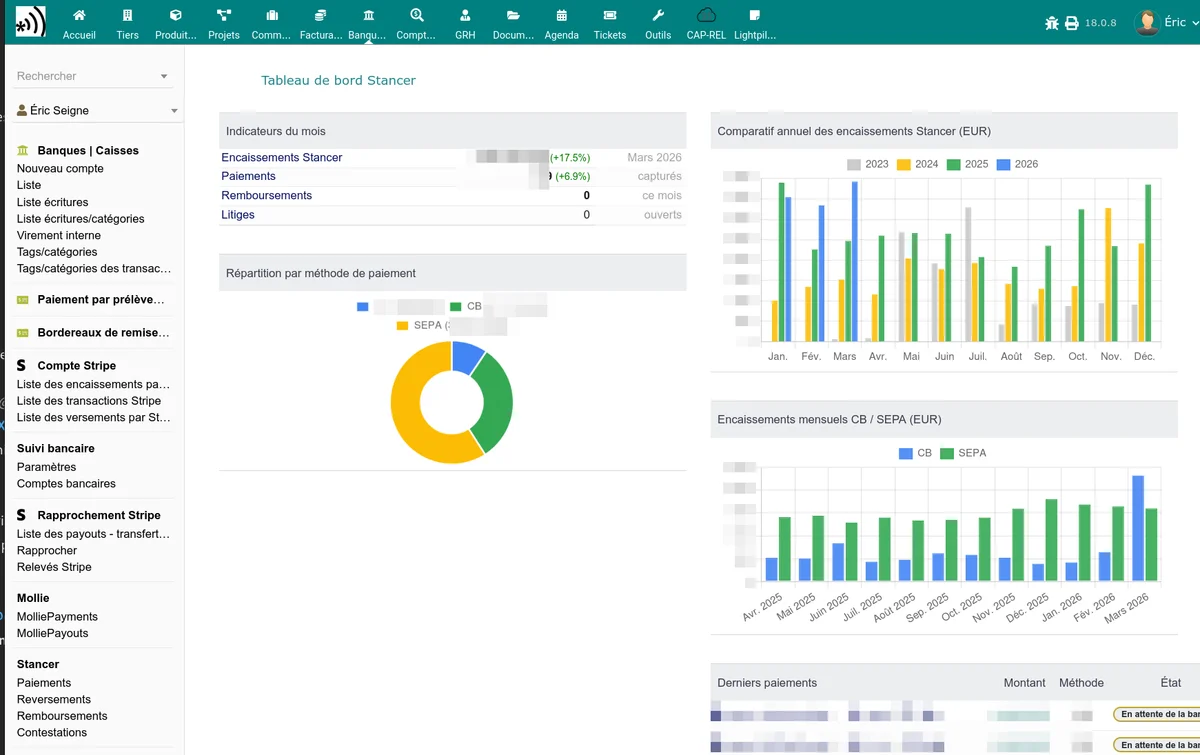Open the Rechercher dropdown arrow
The height and width of the screenshot is (755, 1200).
pos(164,76)
